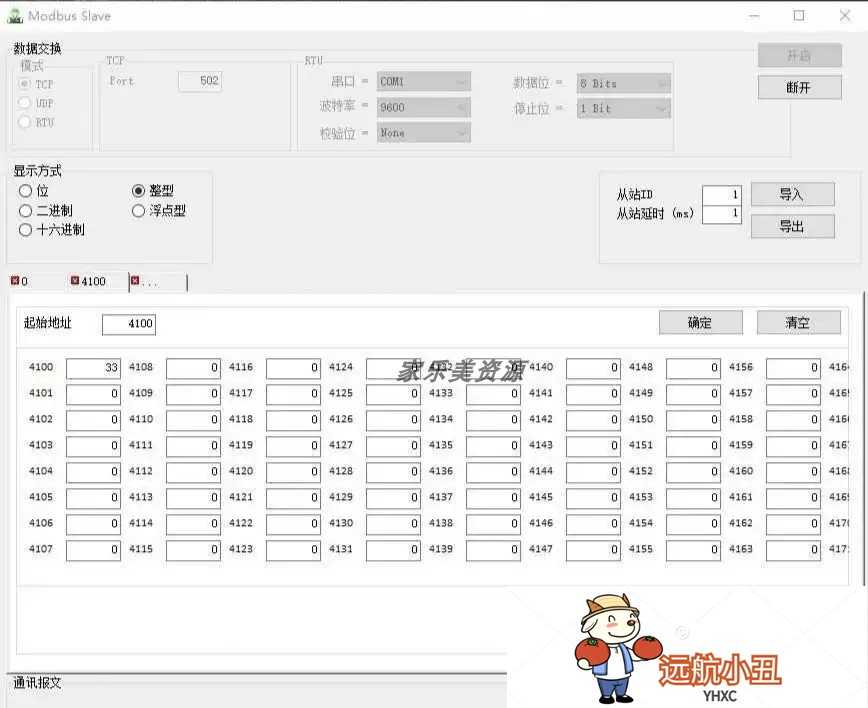Screen dimensions: 868x708
Task: Click the value field for register 4125
Action: (x=393, y=394)
